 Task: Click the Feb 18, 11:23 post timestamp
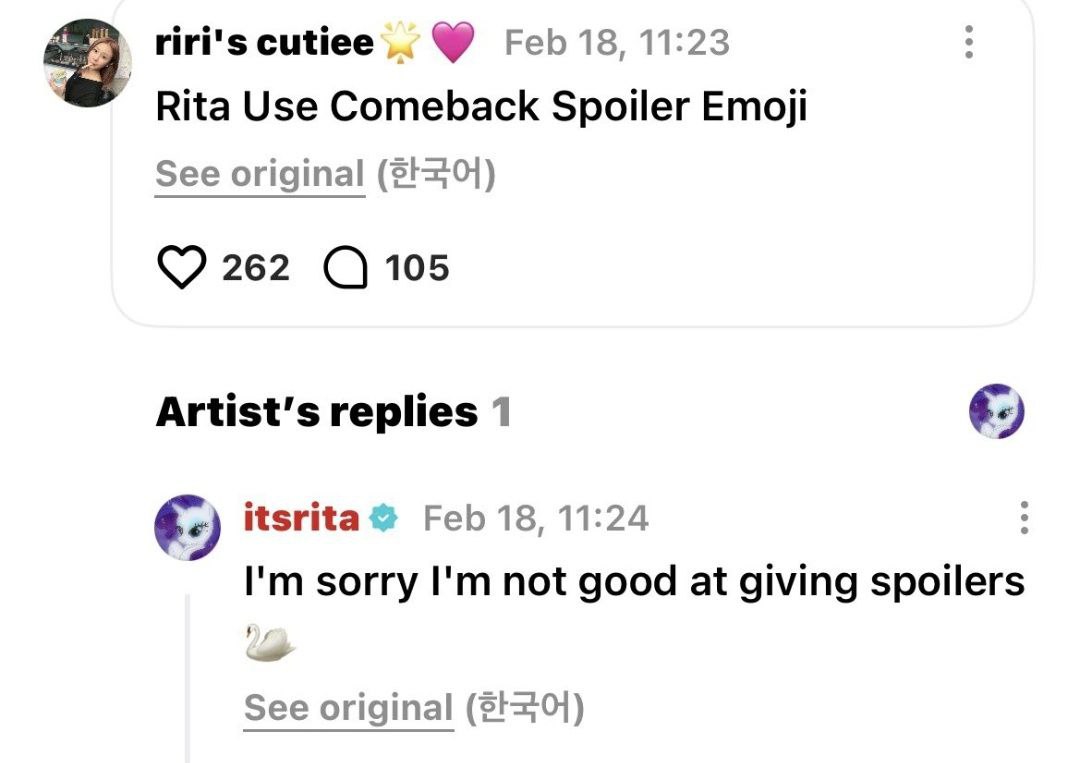click(x=617, y=43)
